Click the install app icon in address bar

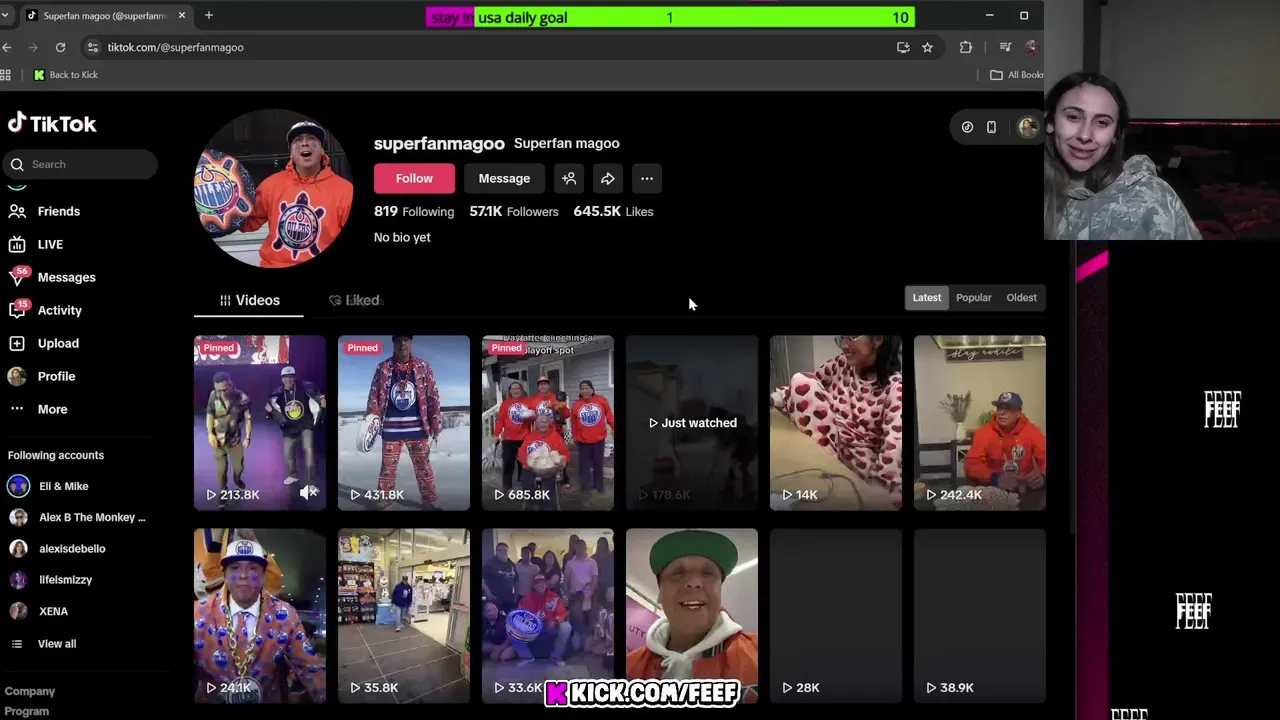(x=903, y=47)
